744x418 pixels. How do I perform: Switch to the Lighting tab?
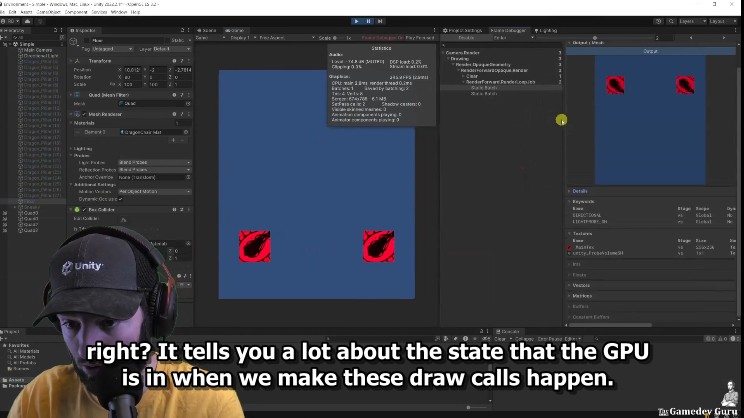tap(546, 30)
